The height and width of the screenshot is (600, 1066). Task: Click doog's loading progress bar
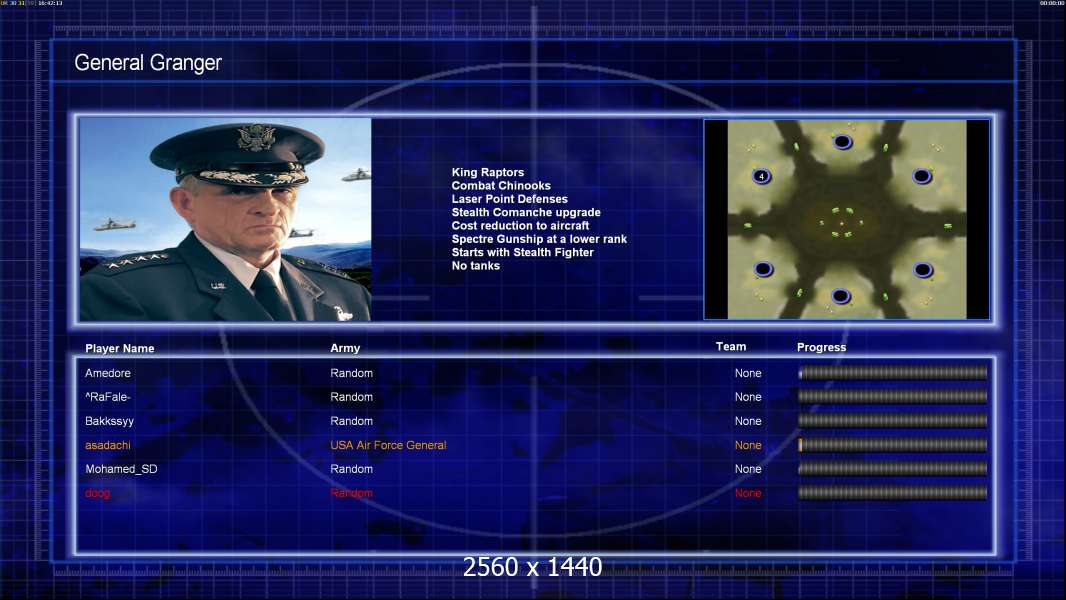[x=893, y=493]
